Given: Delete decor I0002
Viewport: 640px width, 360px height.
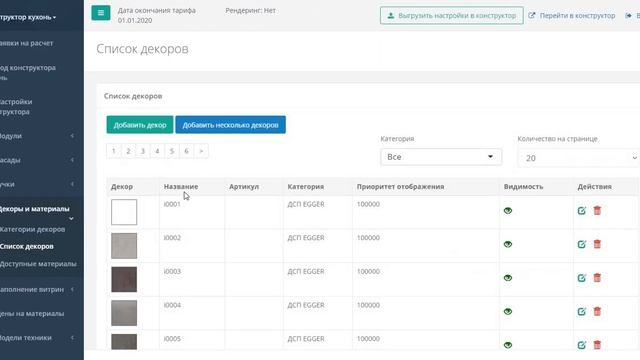Looking at the screenshot, I should [x=597, y=244].
